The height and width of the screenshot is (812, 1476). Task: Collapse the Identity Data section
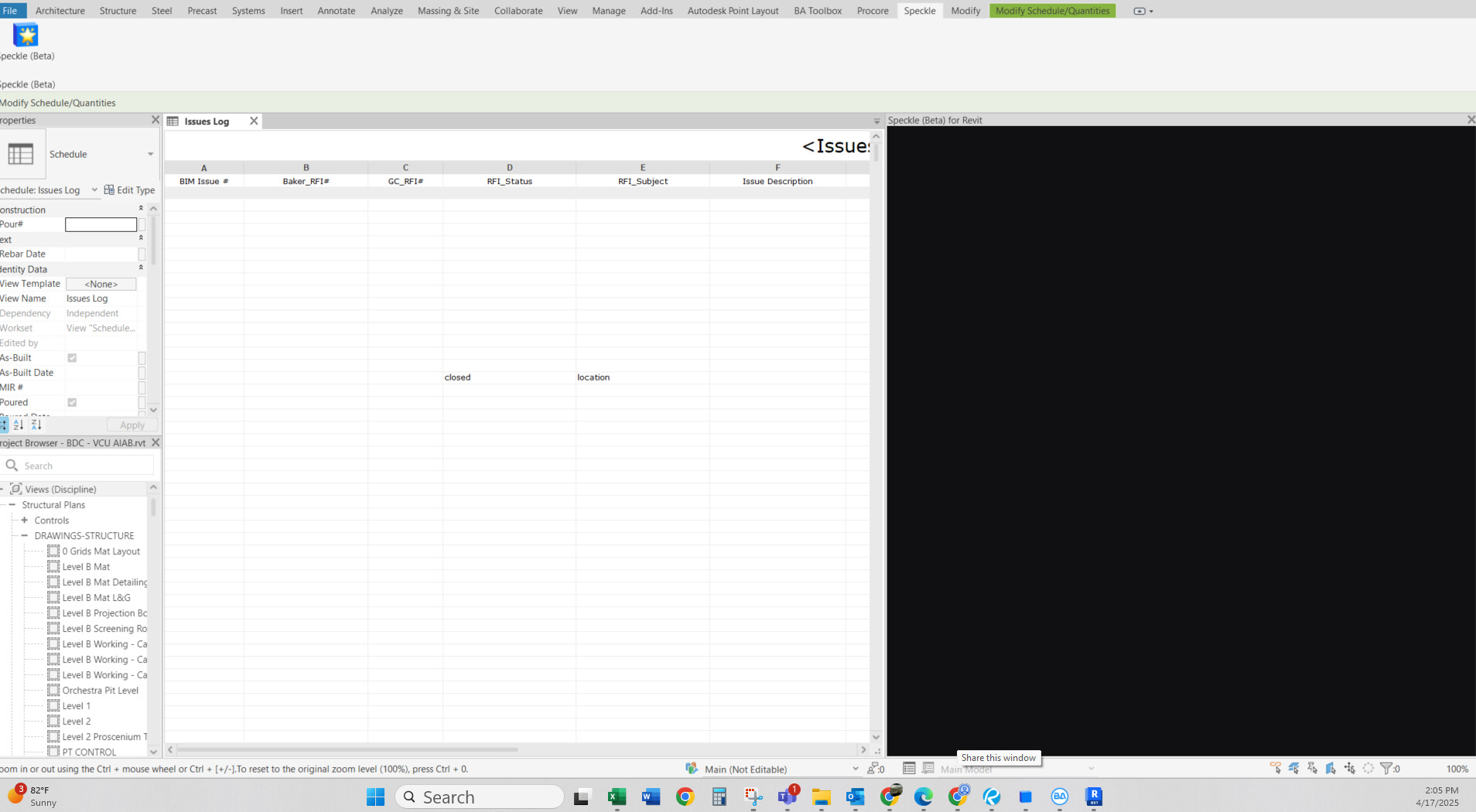[x=141, y=268]
